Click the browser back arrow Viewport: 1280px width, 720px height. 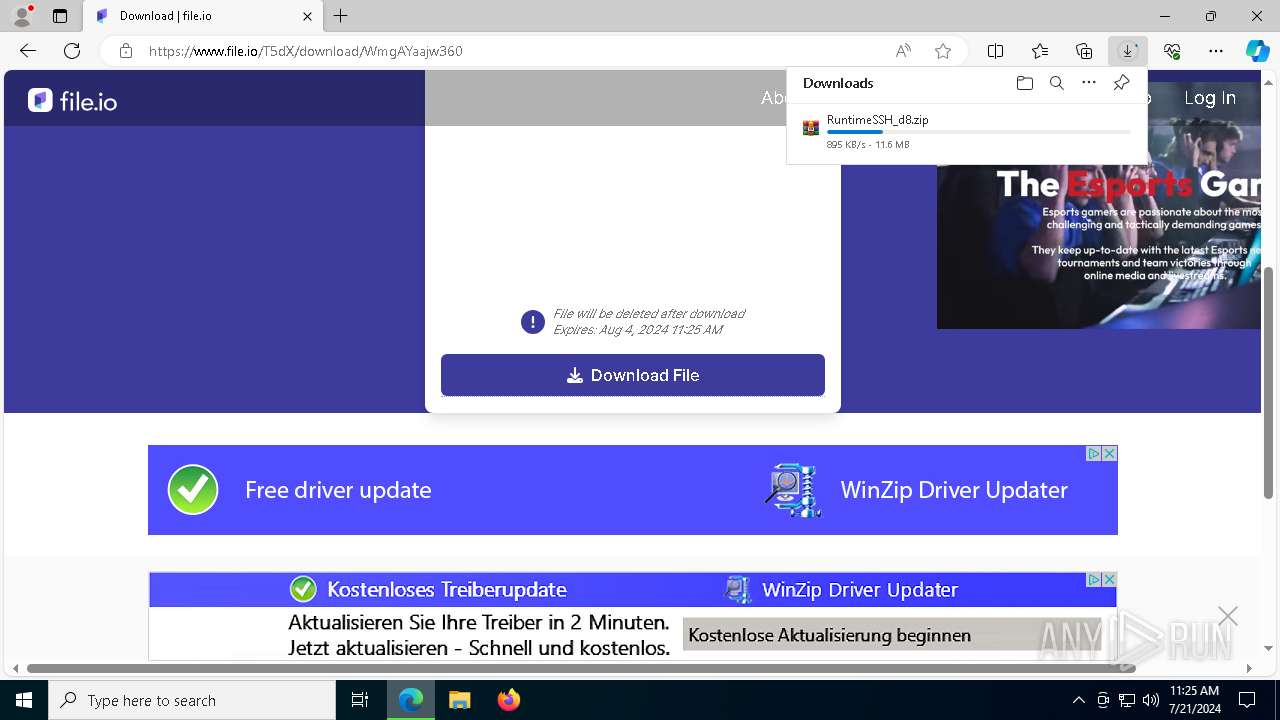point(28,51)
